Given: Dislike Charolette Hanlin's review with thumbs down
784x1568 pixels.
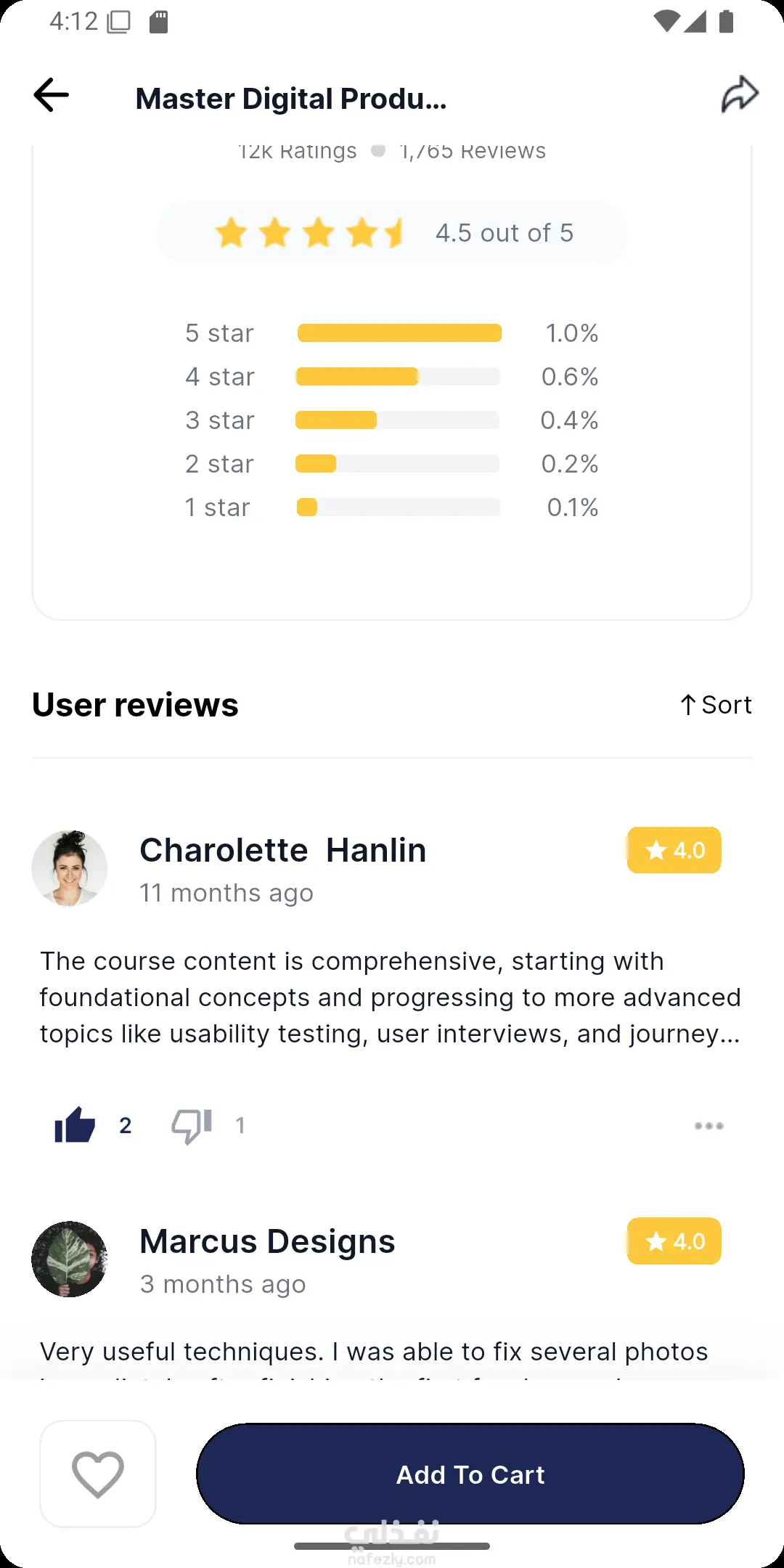Looking at the screenshot, I should [192, 1126].
